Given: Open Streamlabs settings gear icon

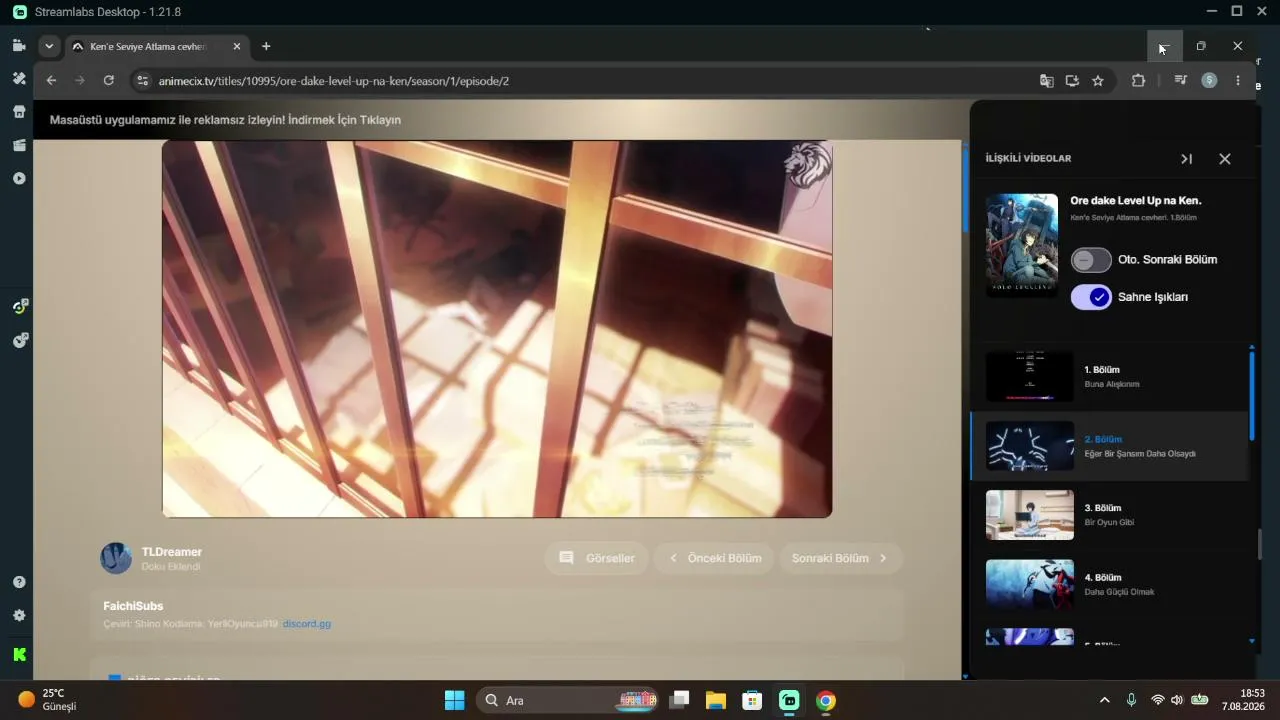Looking at the screenshot, I should tap(18, 616).
